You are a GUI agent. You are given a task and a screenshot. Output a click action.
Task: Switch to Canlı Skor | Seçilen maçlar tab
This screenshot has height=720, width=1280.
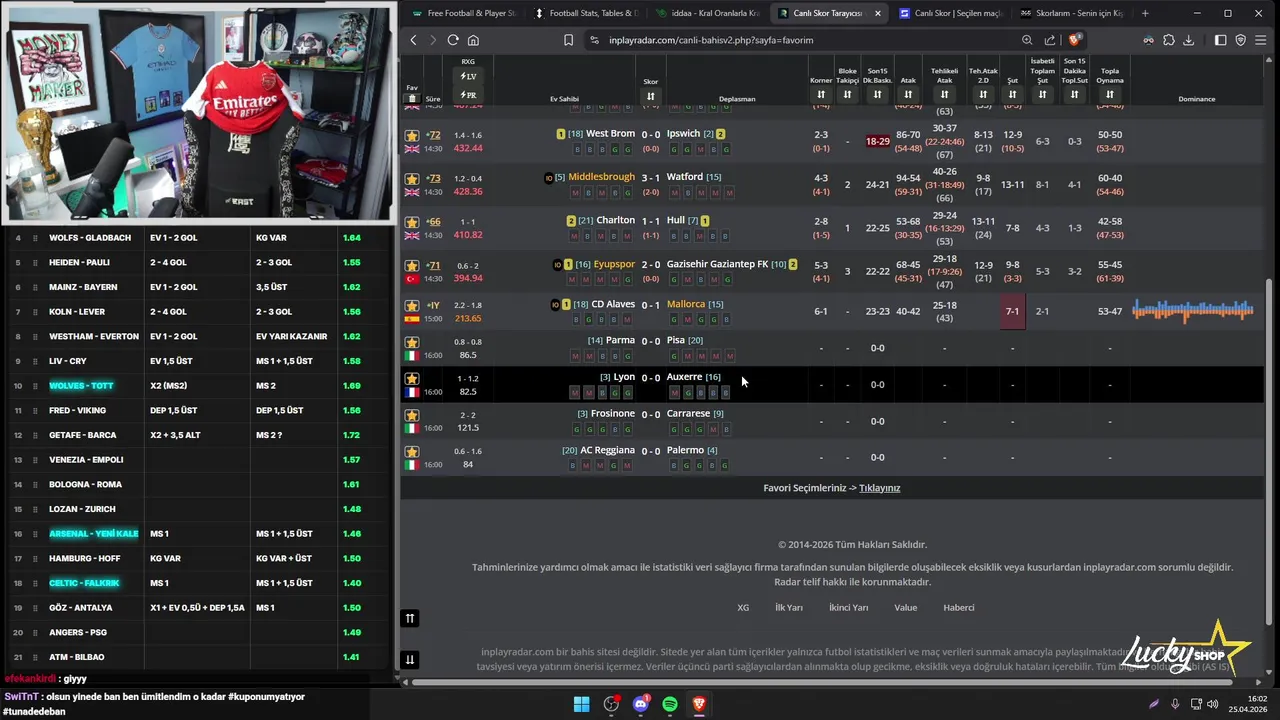(950, 13)
